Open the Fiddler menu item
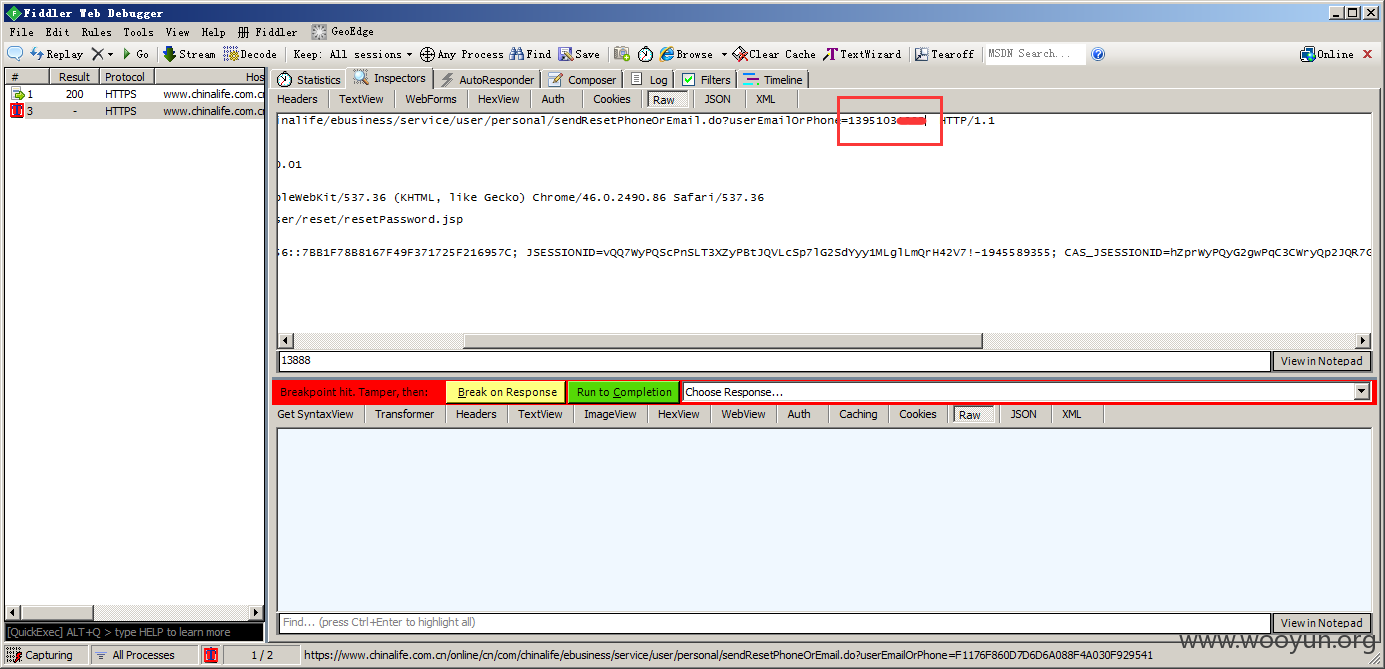 click(x=267, y=32)
